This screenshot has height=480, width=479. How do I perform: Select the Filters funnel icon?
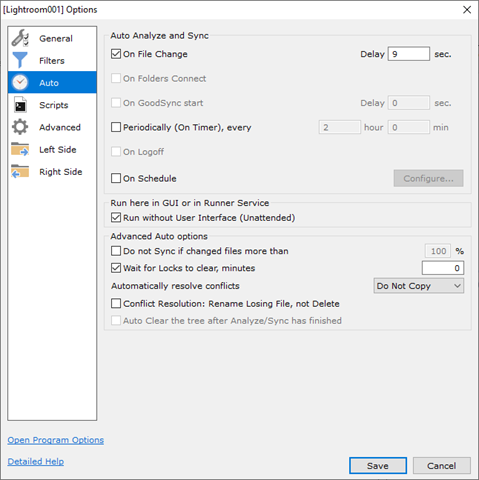click(20, 60)
